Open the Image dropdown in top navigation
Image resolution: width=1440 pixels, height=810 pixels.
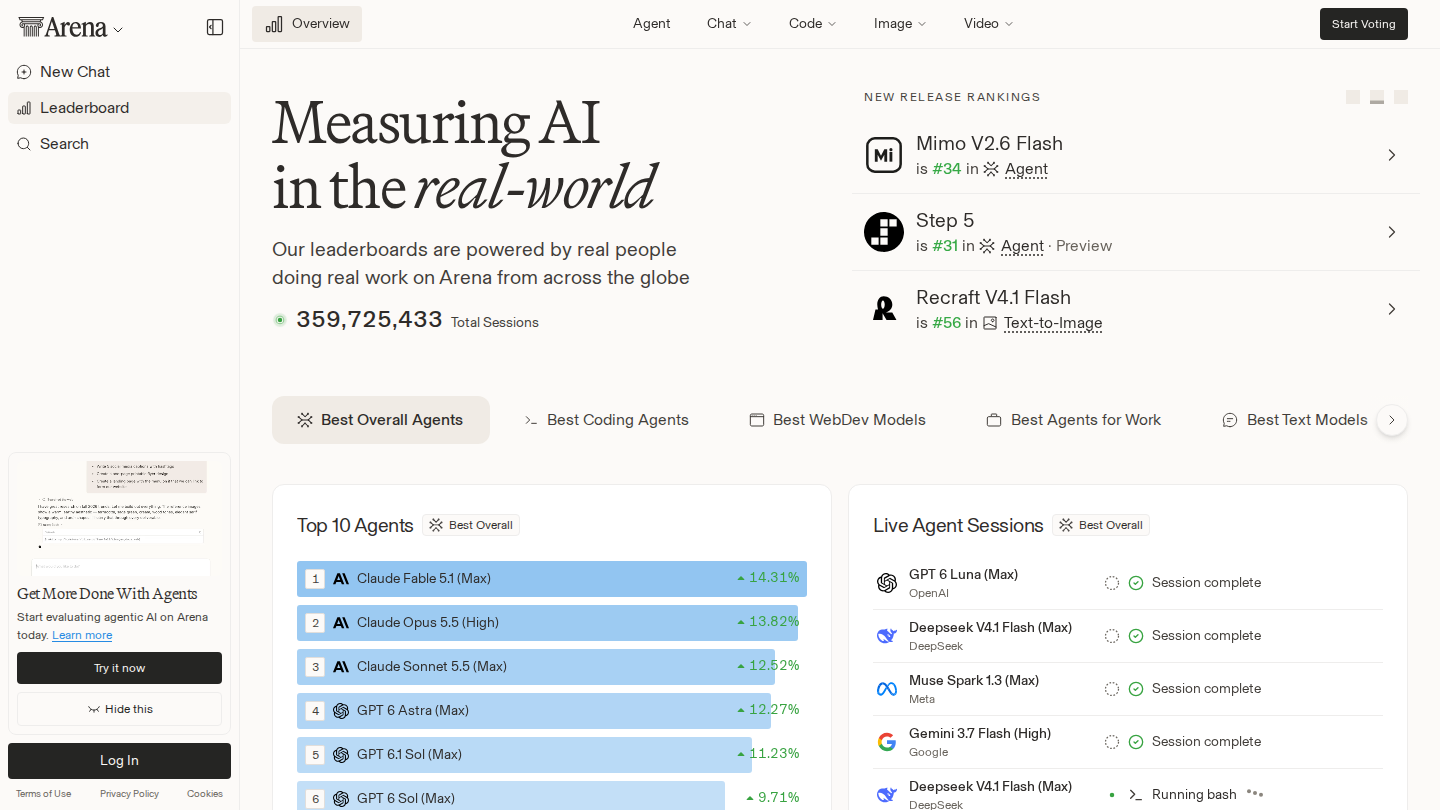(x=900, y=24)
